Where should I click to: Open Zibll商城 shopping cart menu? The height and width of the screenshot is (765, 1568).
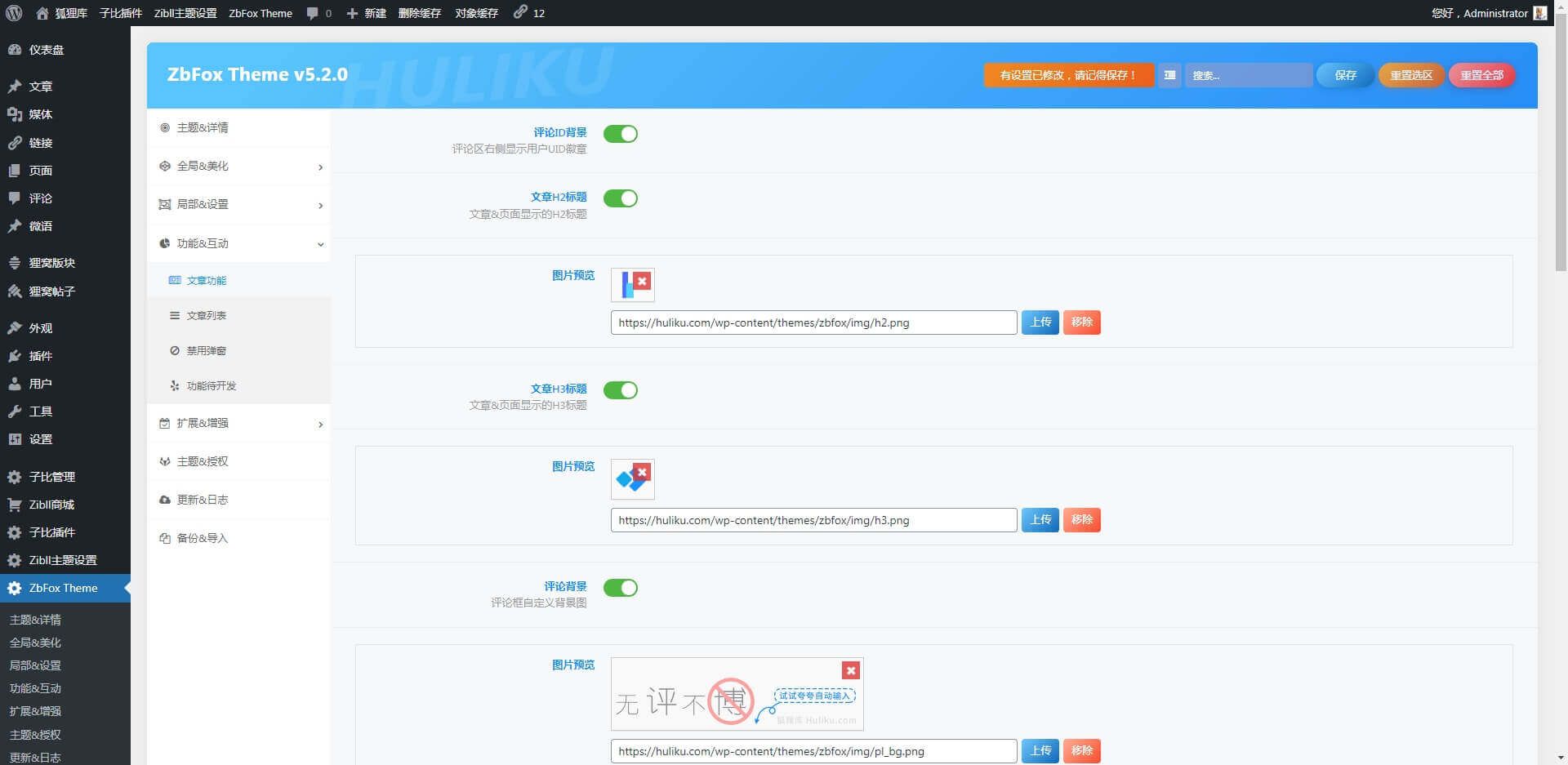click(51, 505)
